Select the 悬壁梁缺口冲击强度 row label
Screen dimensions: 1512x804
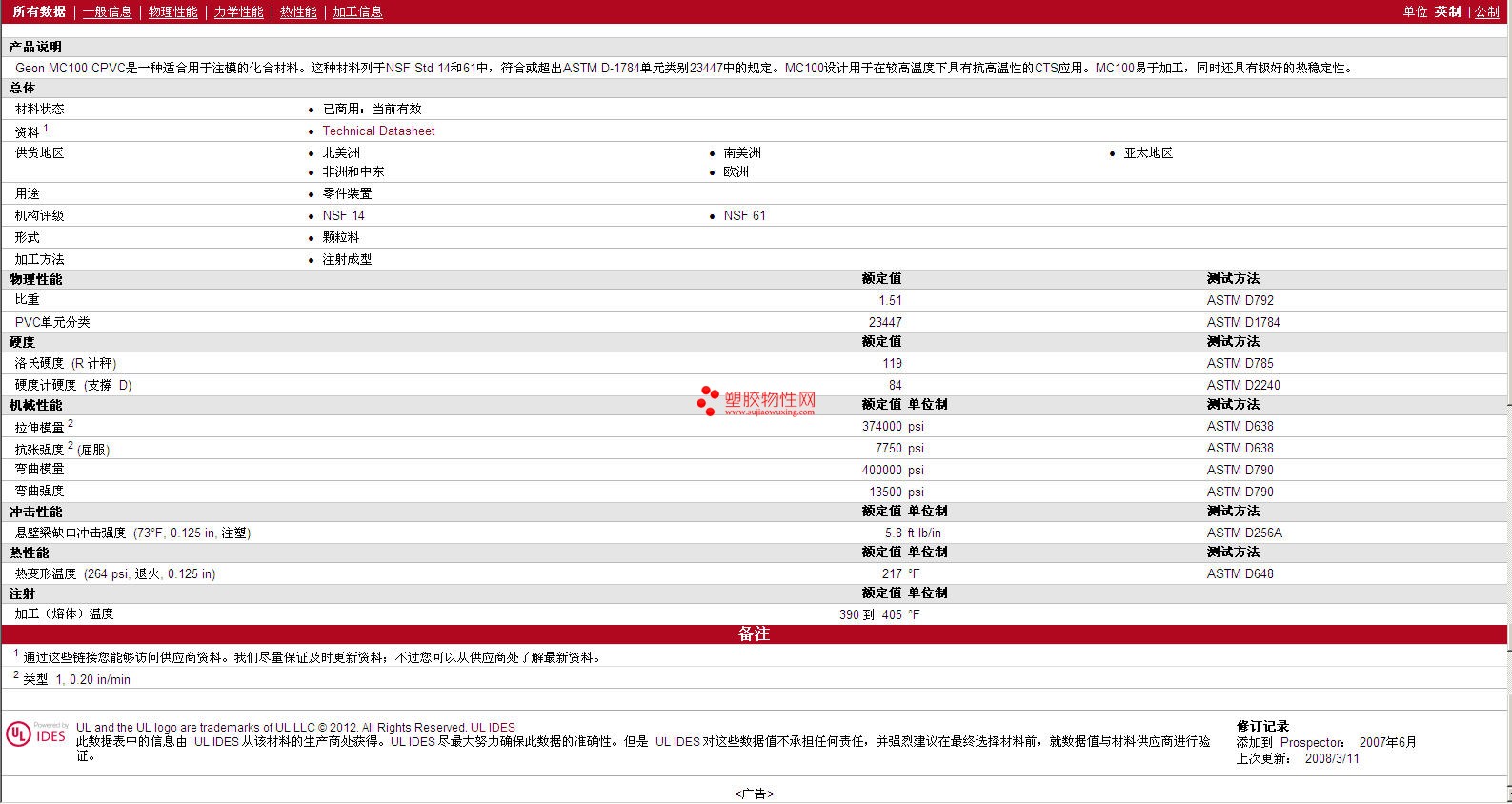click(132, 533)
